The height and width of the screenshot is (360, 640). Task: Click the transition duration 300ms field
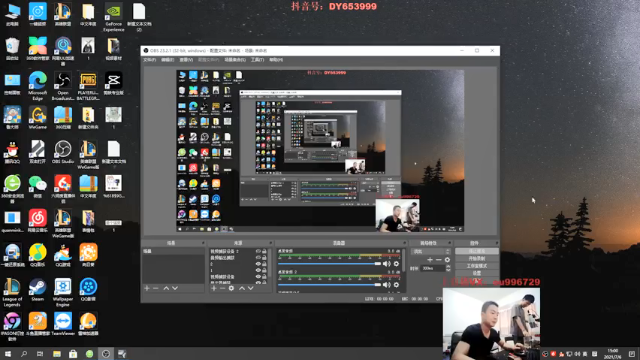(433, 268)
